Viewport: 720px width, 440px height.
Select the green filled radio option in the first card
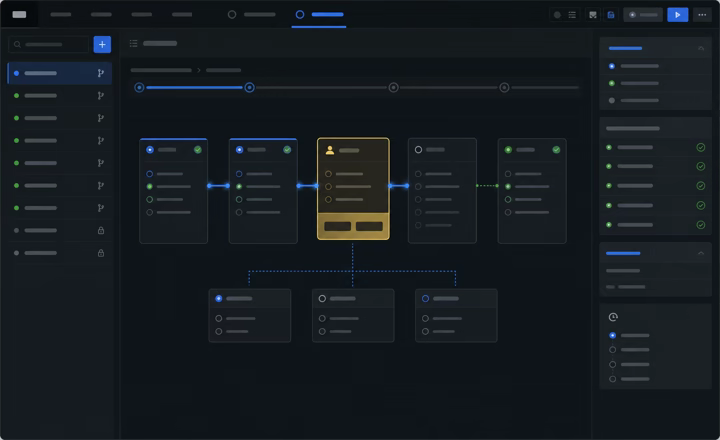point(150,186)
